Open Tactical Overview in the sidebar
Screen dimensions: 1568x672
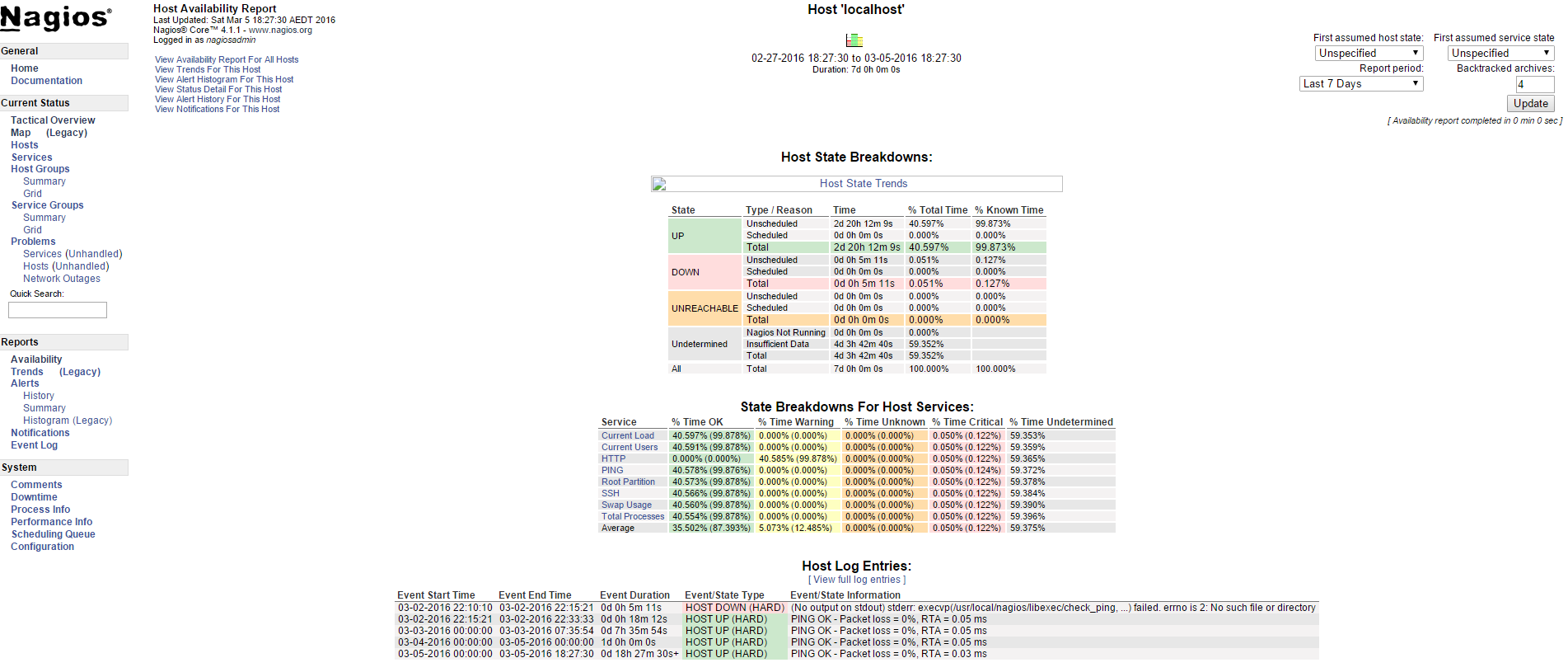(53, 120)
